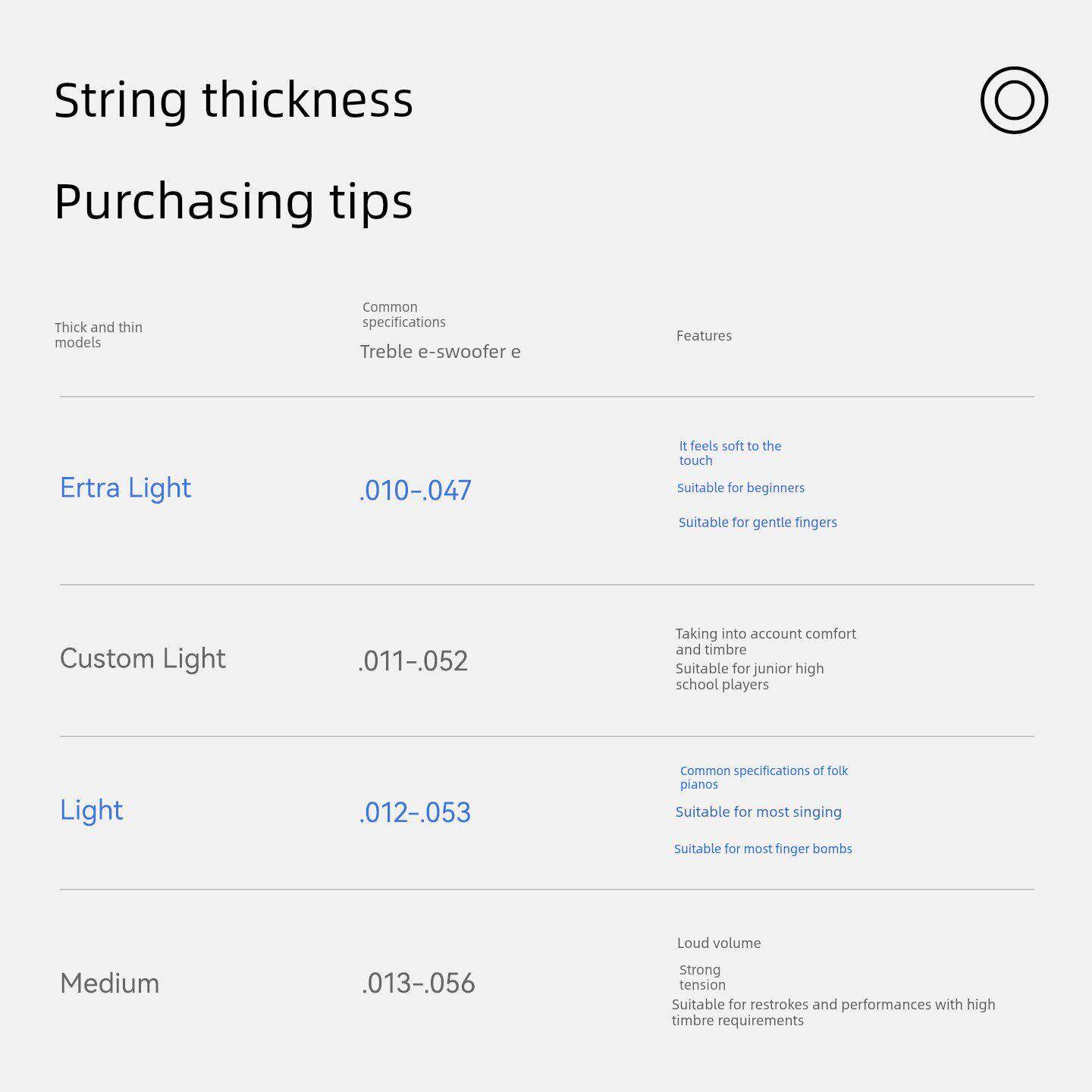Select the "Custom Light" model name
This screenshot has width=1092, height=1092.
tap(143, 658)
